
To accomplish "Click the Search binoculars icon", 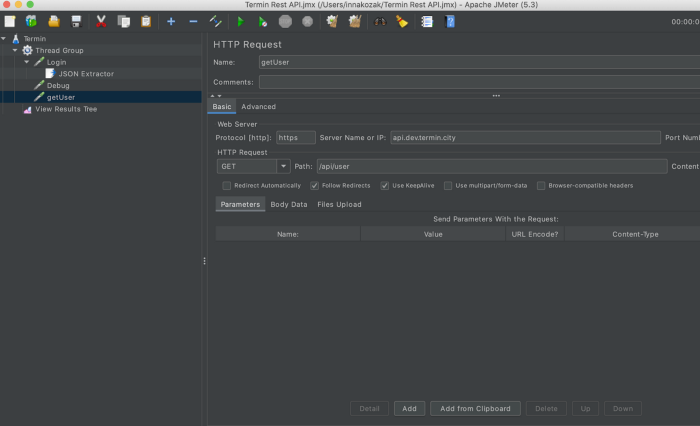I will click(380, 21).
